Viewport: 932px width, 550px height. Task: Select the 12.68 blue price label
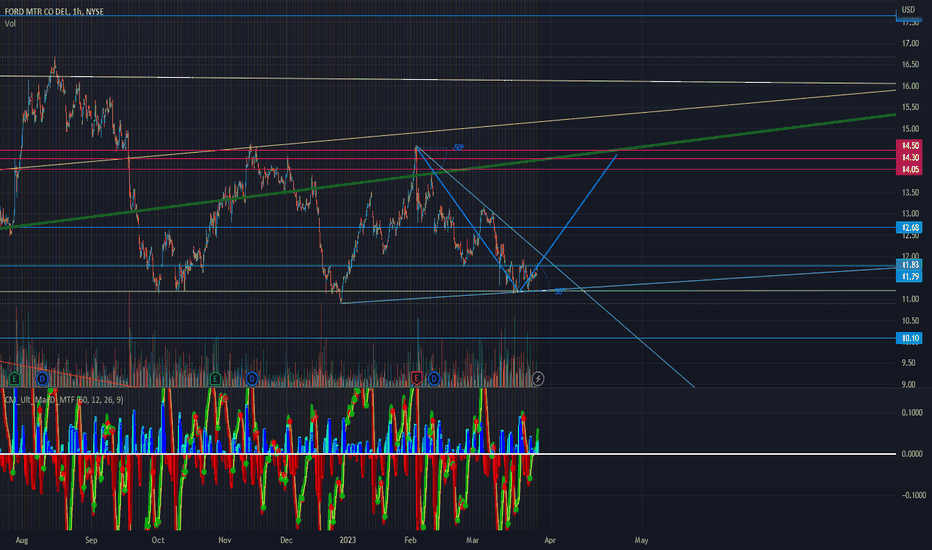coord(909,227)
